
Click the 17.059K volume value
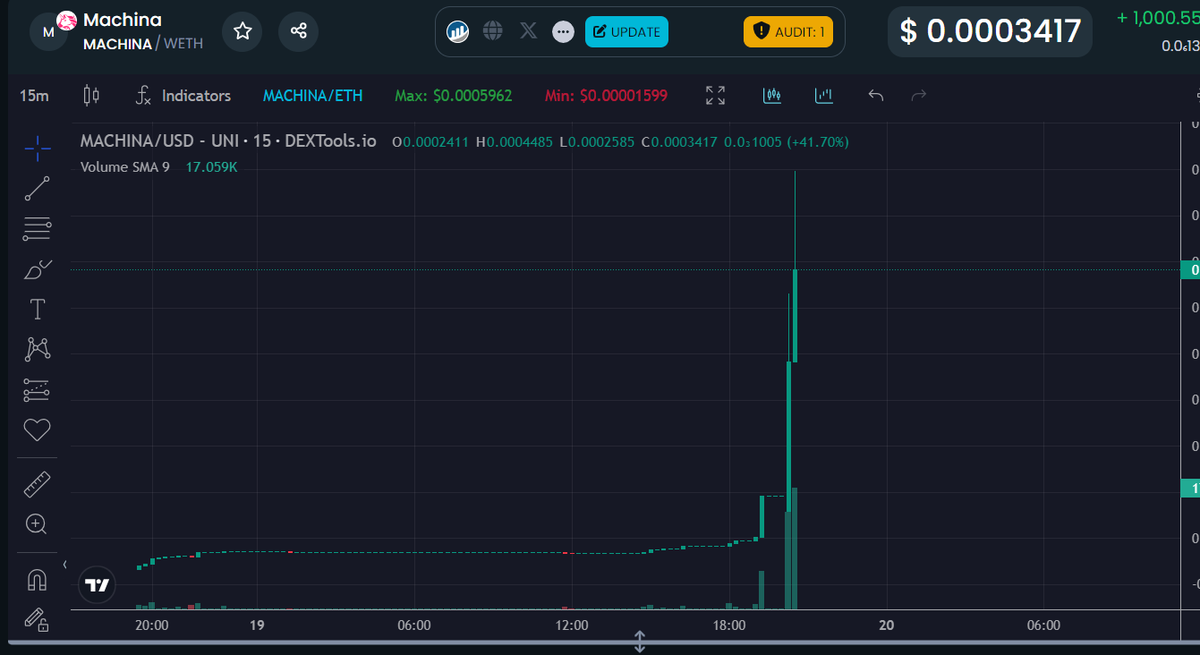(x=212, y=167)
